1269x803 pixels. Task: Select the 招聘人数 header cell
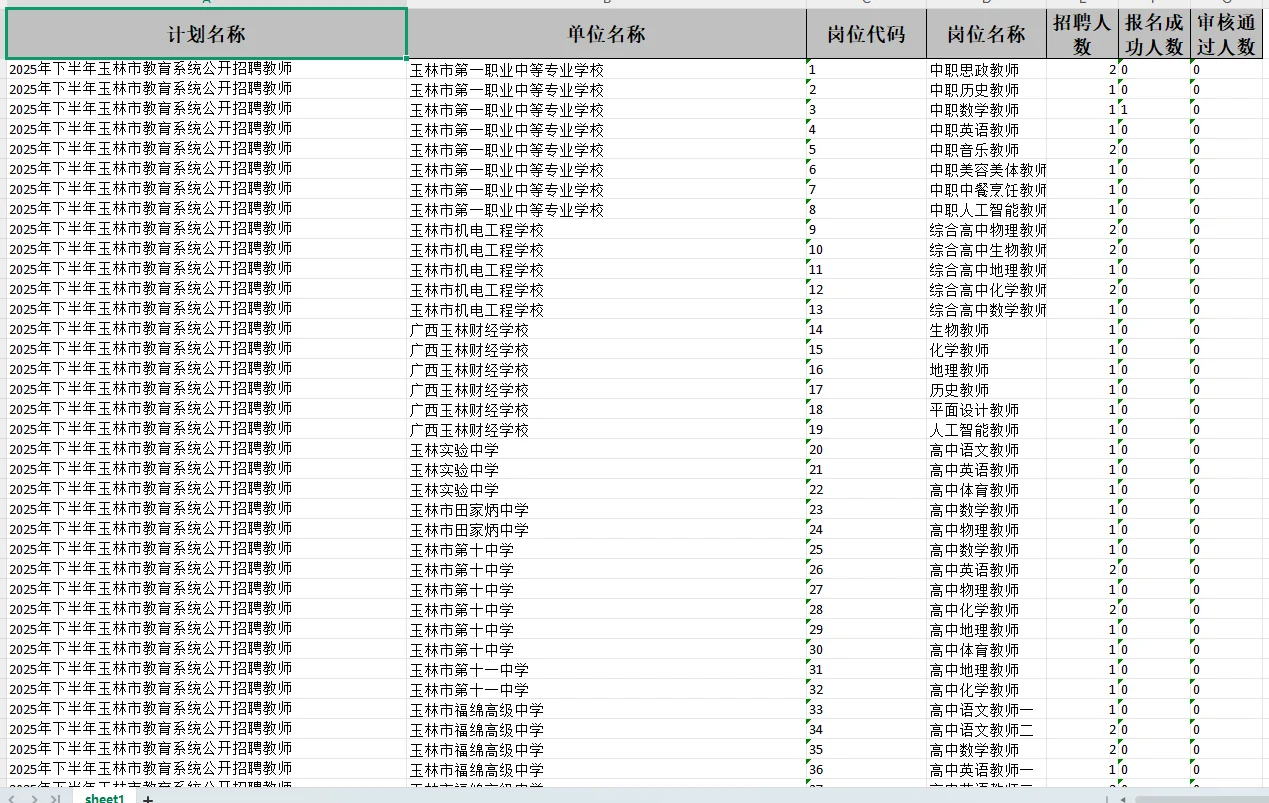[x=1083, y=33]
